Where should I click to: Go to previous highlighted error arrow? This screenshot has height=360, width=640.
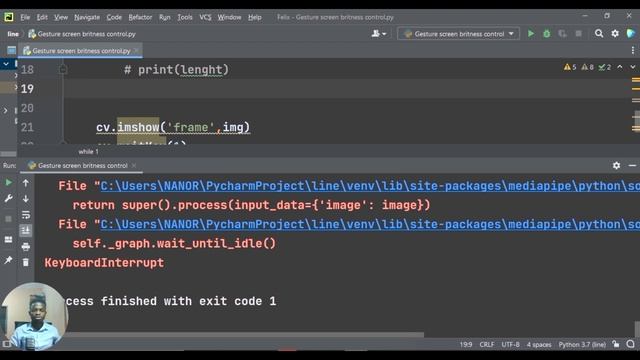620,67
